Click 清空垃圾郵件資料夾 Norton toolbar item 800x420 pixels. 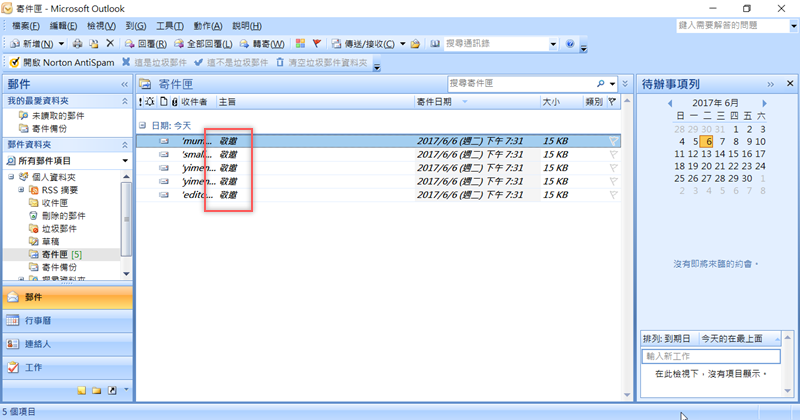pos(321,62)
